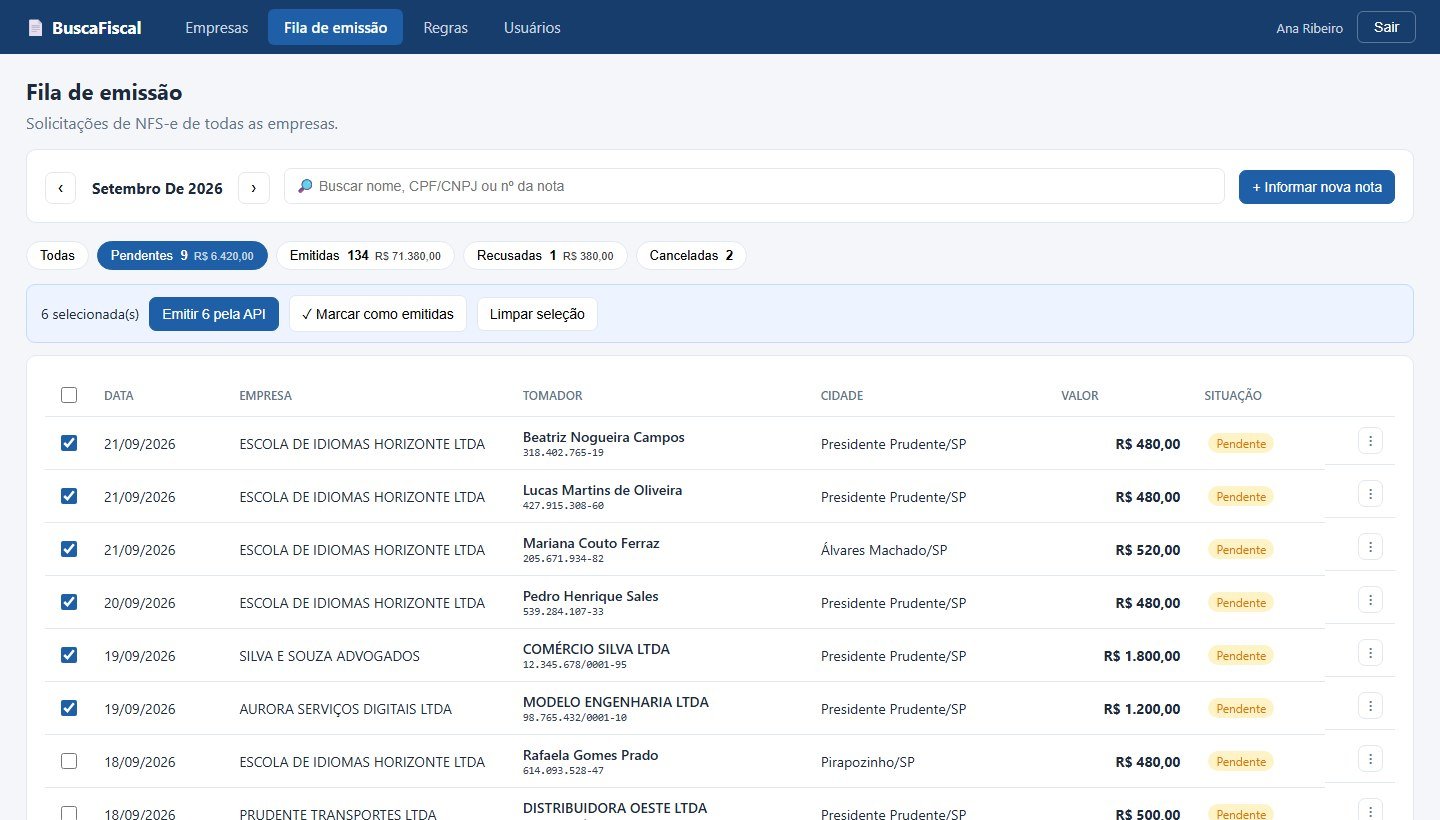The width and height of the screenshot is (1440, 820).
Task: Click AURORA SERVIÇOS DIGITAIS LTDA company cell
Action: point(346,709)
